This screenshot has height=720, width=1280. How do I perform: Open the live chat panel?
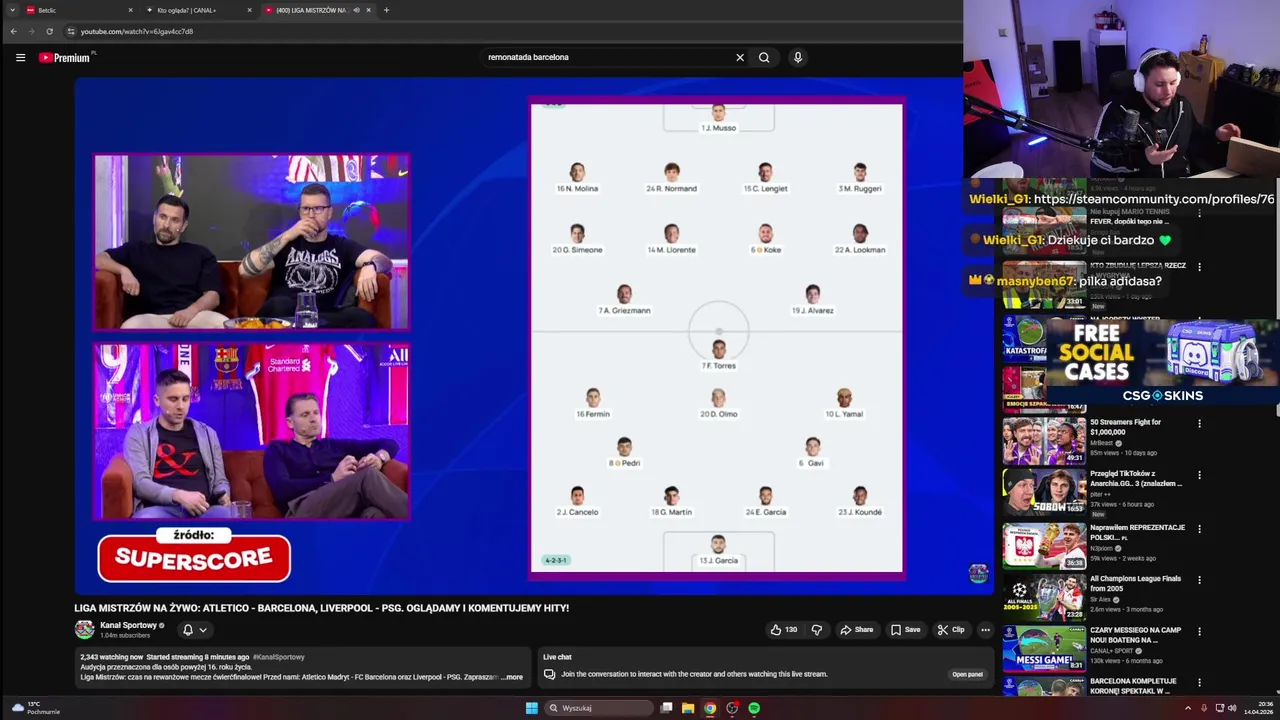click(967, 674)
